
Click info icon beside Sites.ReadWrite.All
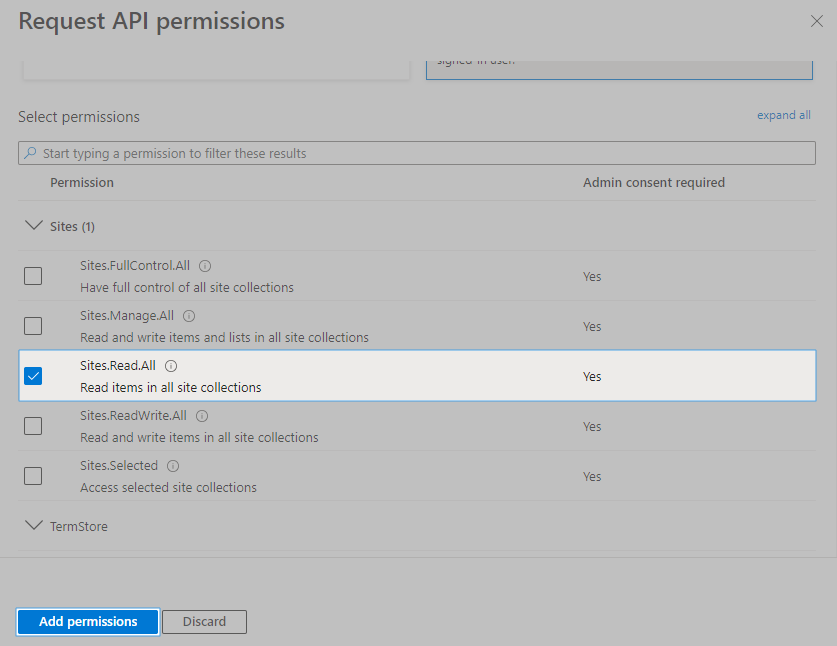(202, 416)
